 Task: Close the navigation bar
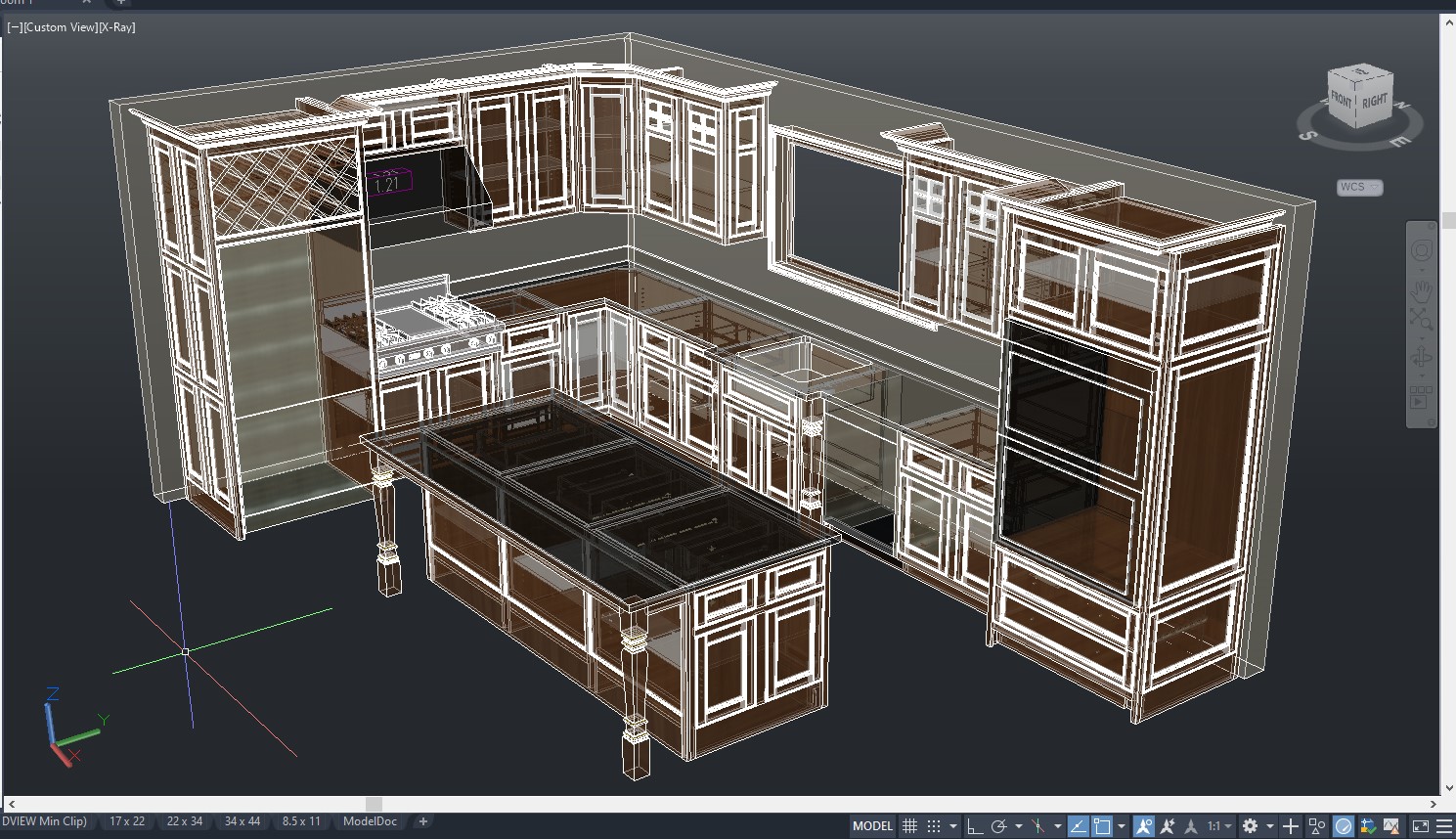tap(1432, 227)
